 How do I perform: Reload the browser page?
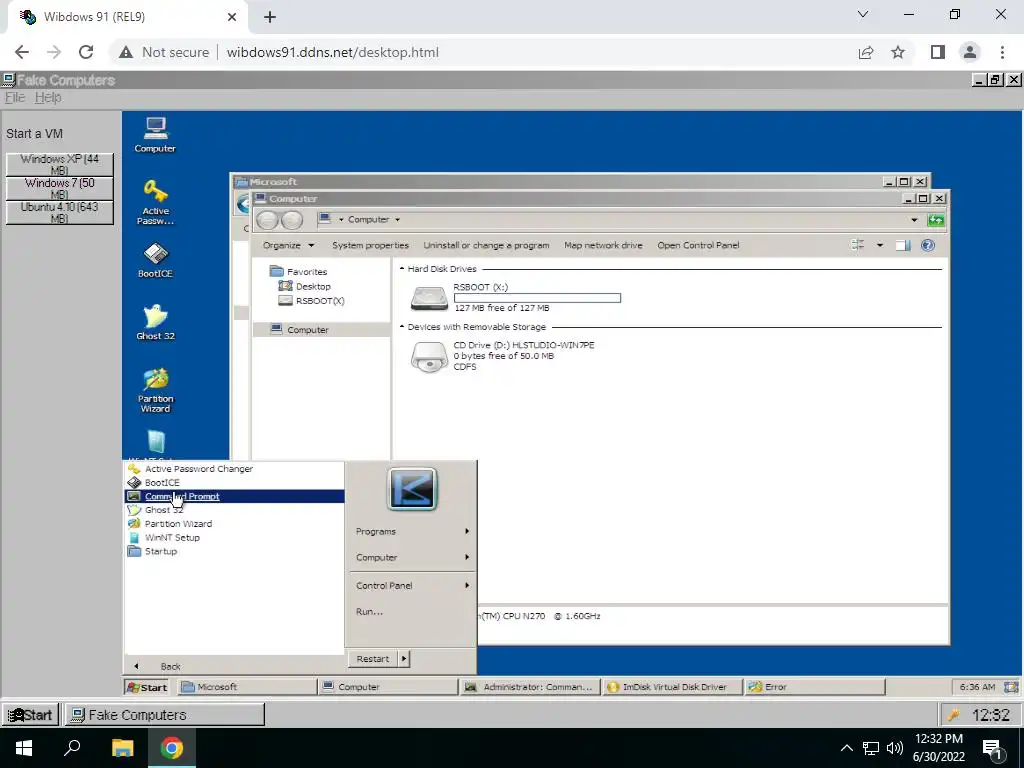coord(86,52)
